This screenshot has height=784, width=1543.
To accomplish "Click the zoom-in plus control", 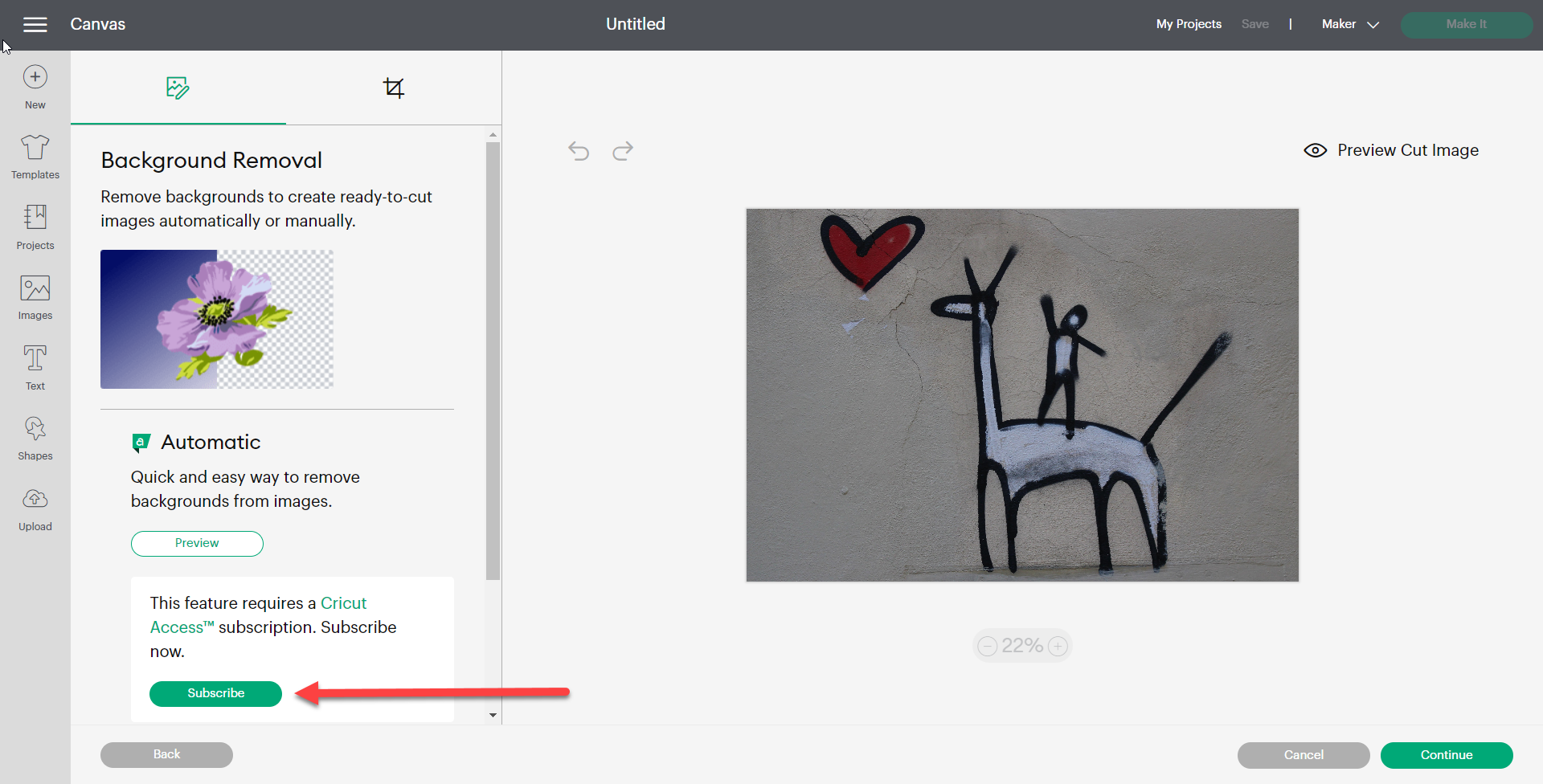I will (1058, 645).
